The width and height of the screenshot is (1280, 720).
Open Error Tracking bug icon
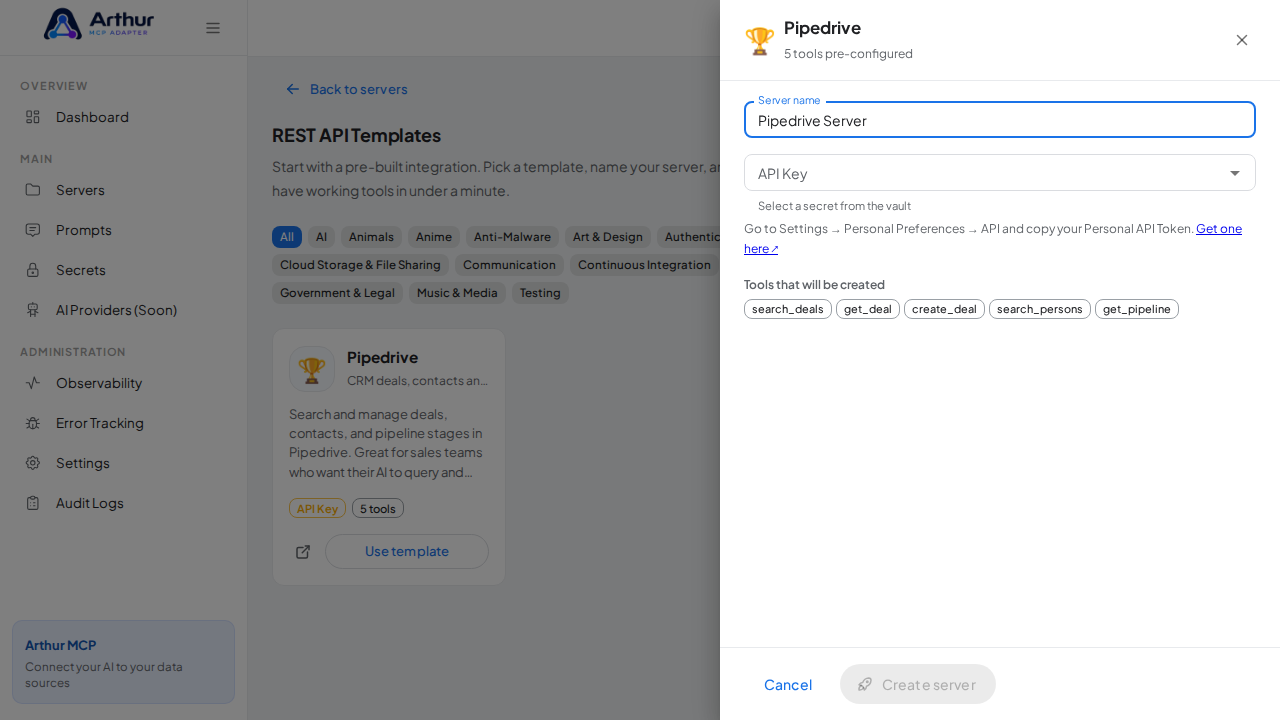coord(33,423)
